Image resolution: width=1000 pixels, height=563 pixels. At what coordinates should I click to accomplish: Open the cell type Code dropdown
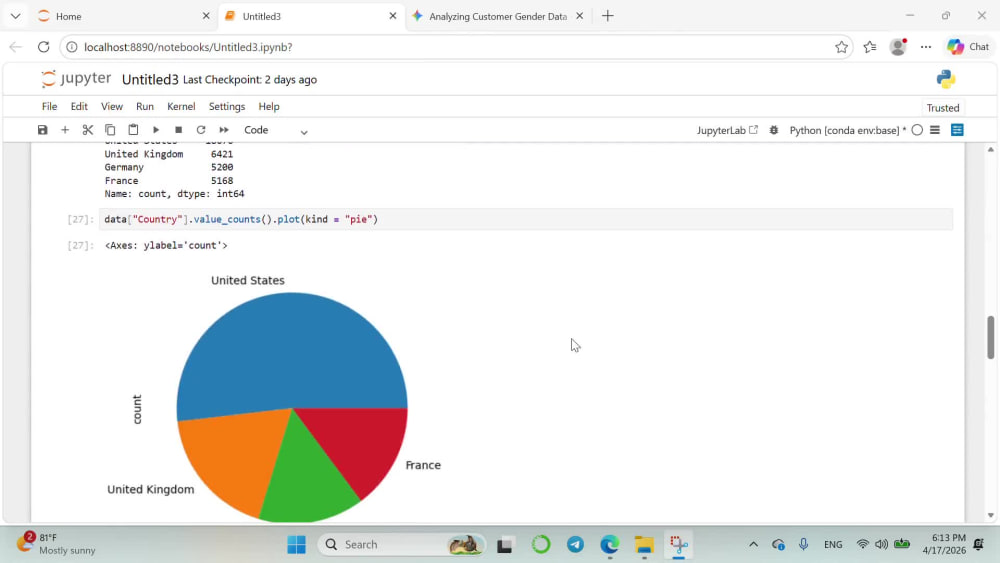pos(276,130)
